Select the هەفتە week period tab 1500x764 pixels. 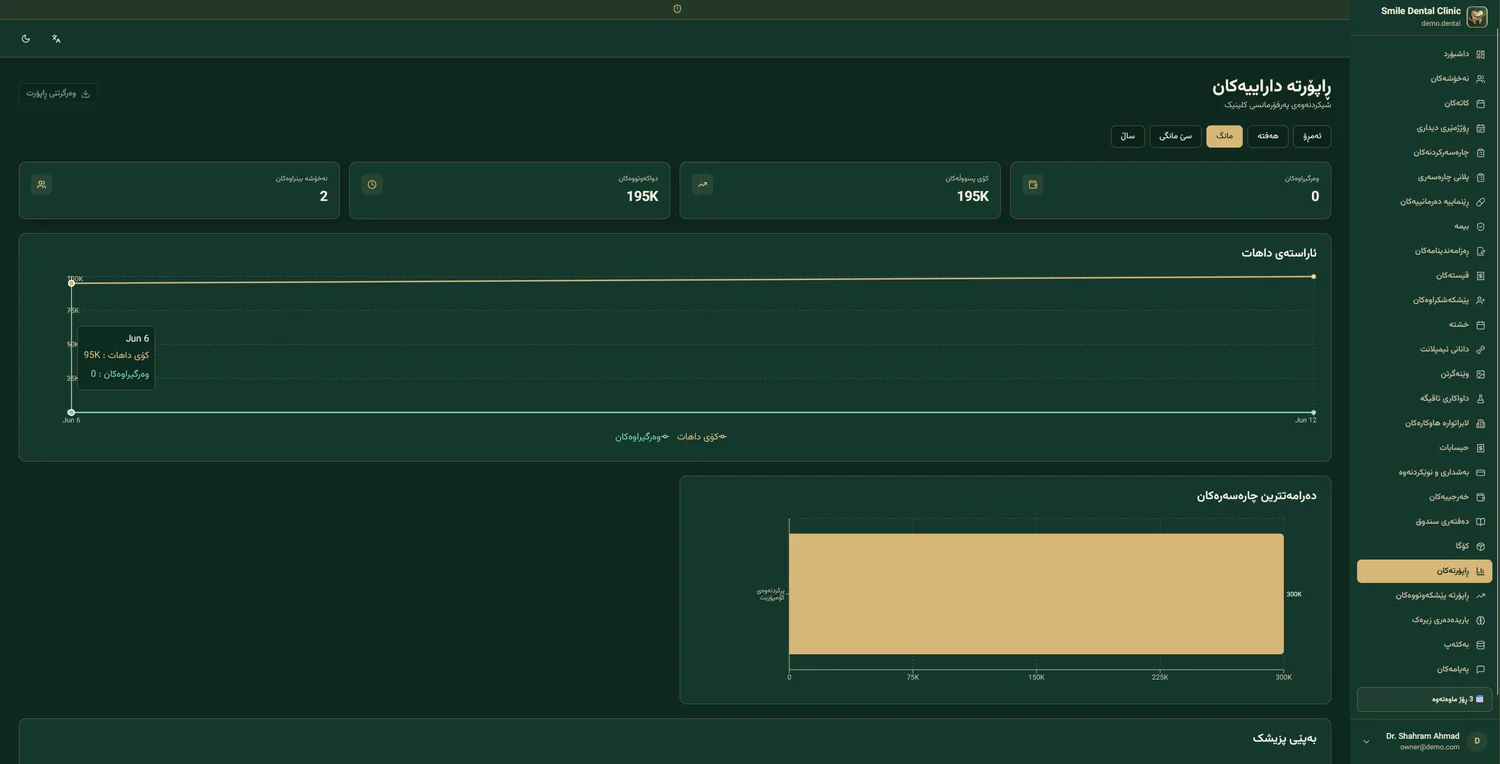point(1268,136)
